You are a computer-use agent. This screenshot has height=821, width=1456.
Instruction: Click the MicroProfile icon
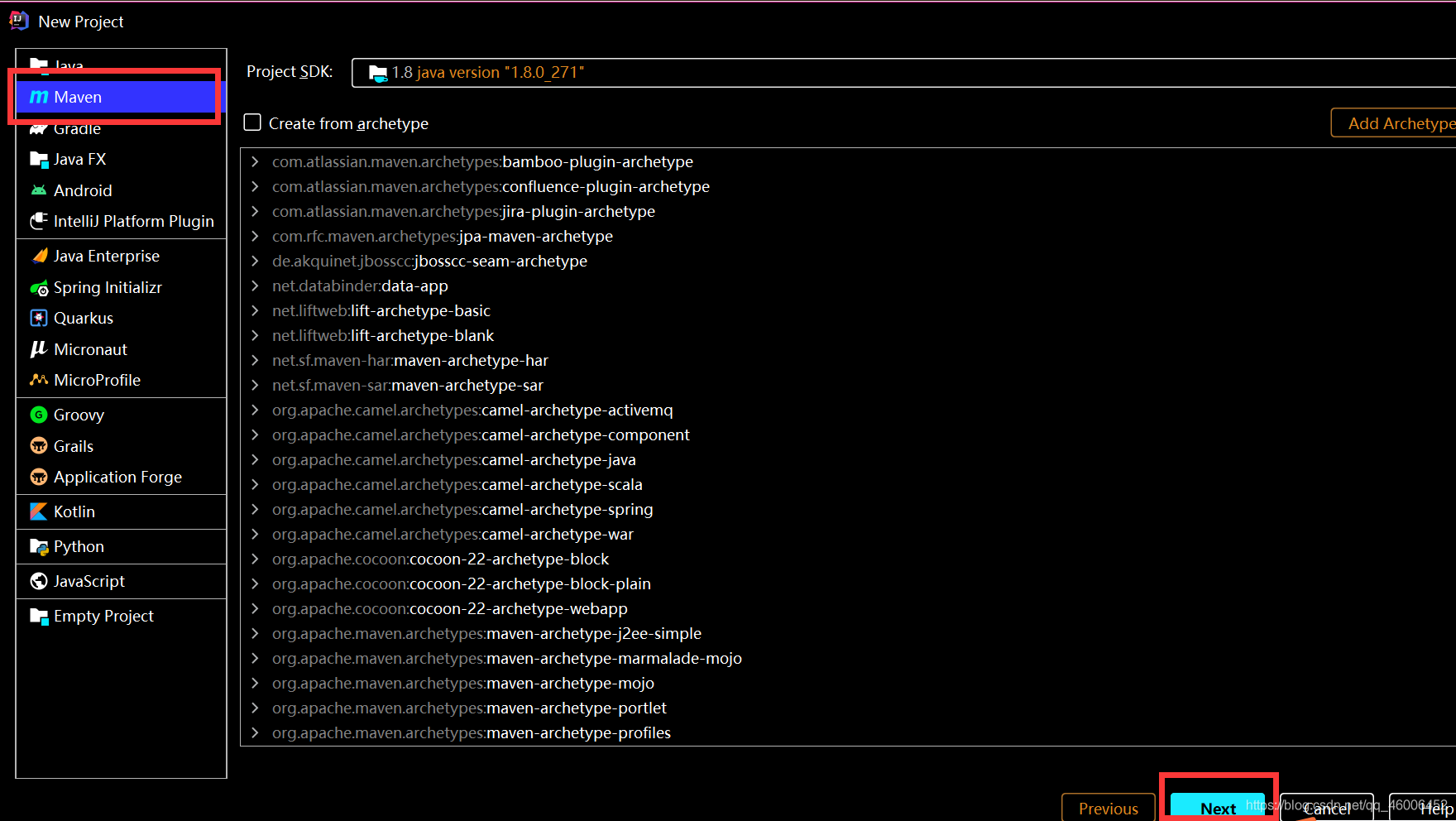(39, 380)
